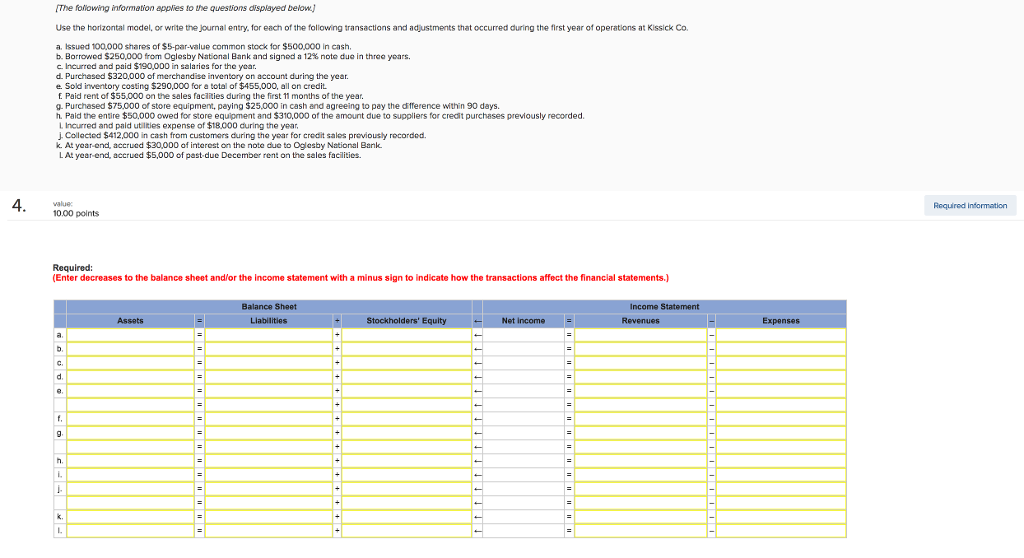Select the Expenses field in row c

(781, 362)
